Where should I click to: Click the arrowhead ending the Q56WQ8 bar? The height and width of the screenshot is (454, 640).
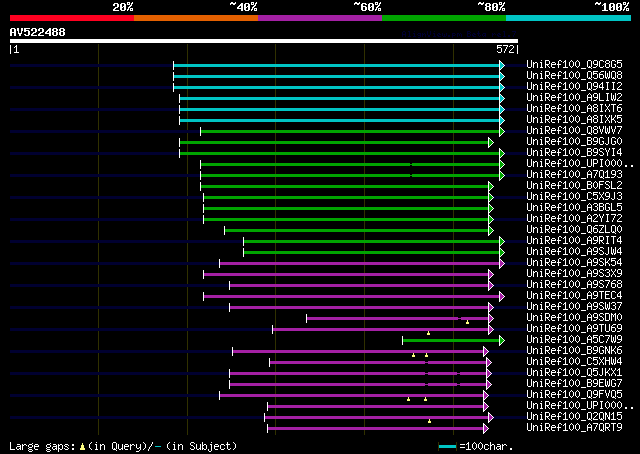click(x=502, y=76)
